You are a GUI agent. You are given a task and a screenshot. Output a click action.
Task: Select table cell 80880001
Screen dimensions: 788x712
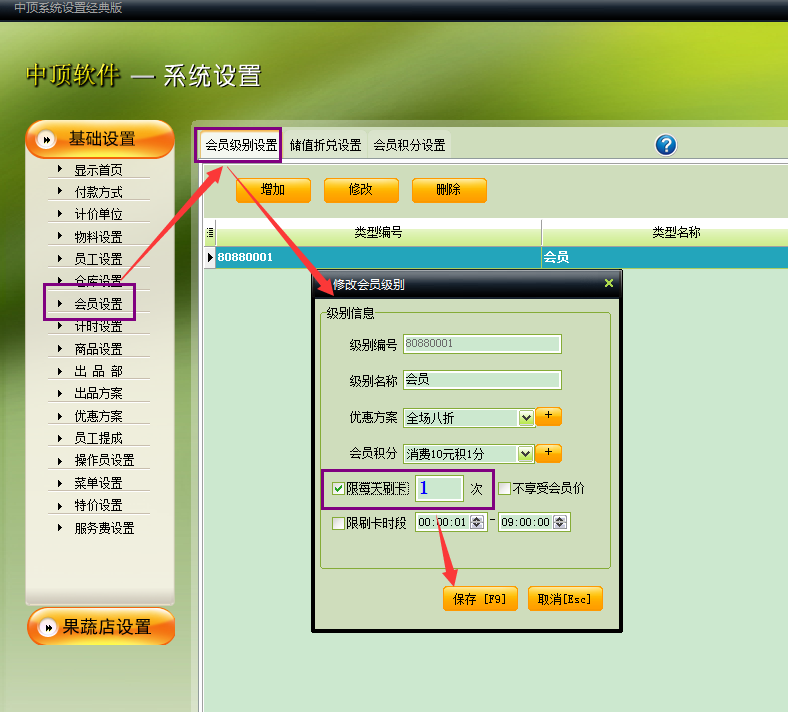[x=378, y=257]
